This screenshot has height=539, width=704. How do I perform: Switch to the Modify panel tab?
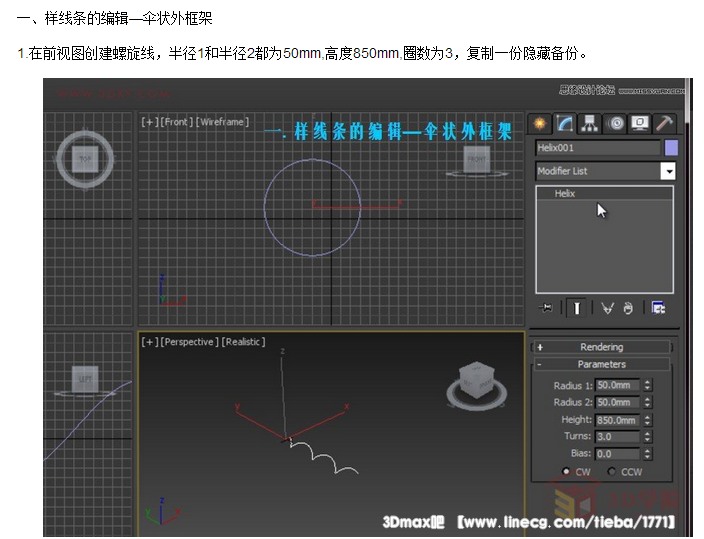[x=564, y=123]
